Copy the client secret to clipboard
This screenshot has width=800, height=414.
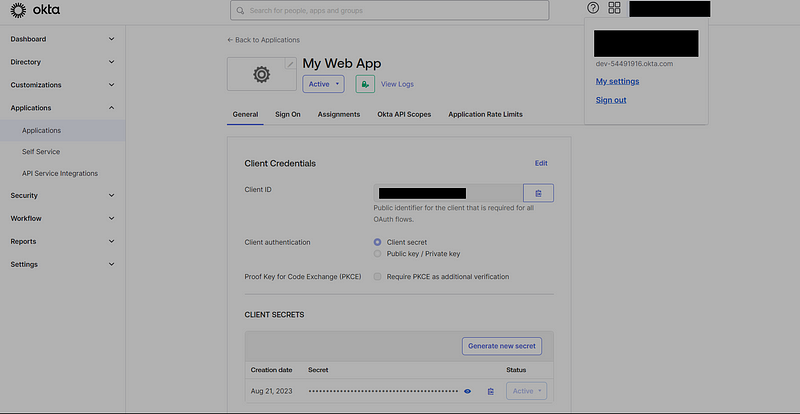click(490, 392)
